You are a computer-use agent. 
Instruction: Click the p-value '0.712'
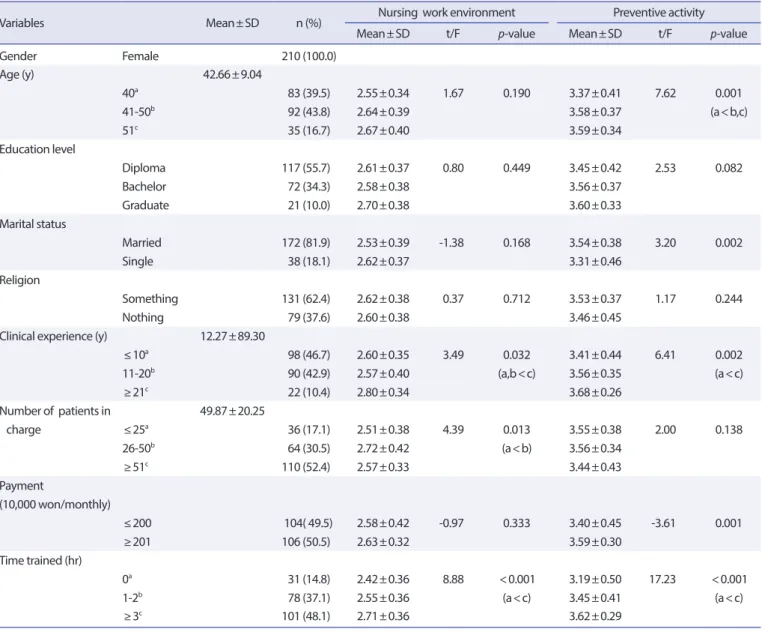[517, 298]
